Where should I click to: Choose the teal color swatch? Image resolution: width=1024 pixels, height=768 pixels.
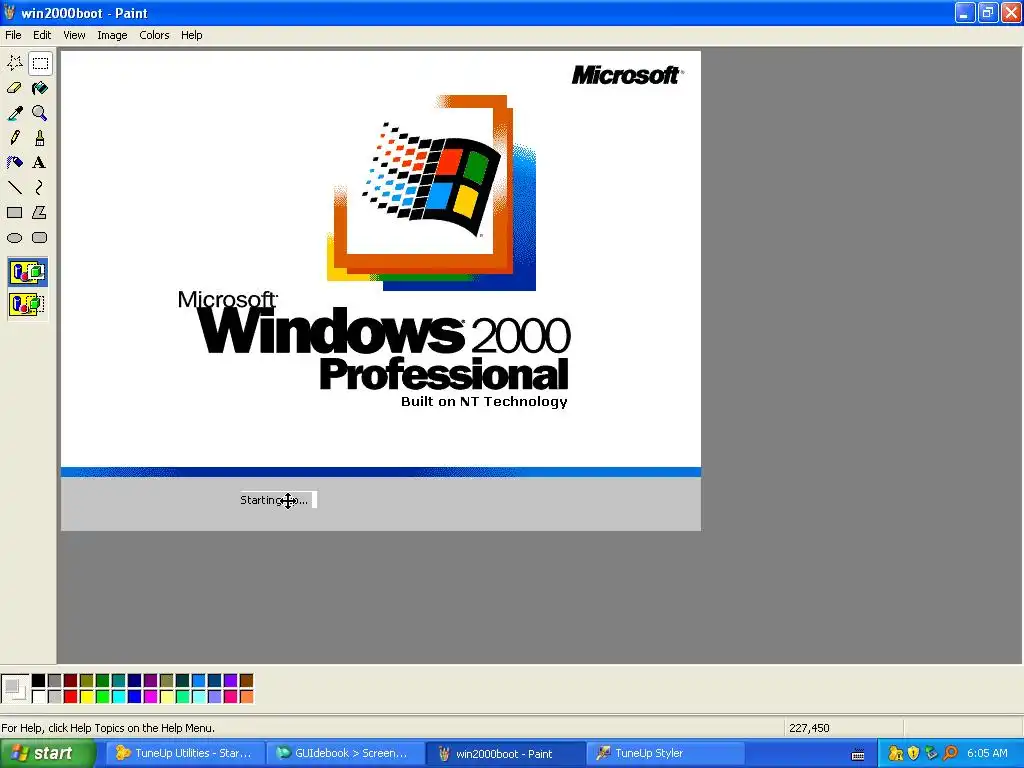(x=118, y=681)
